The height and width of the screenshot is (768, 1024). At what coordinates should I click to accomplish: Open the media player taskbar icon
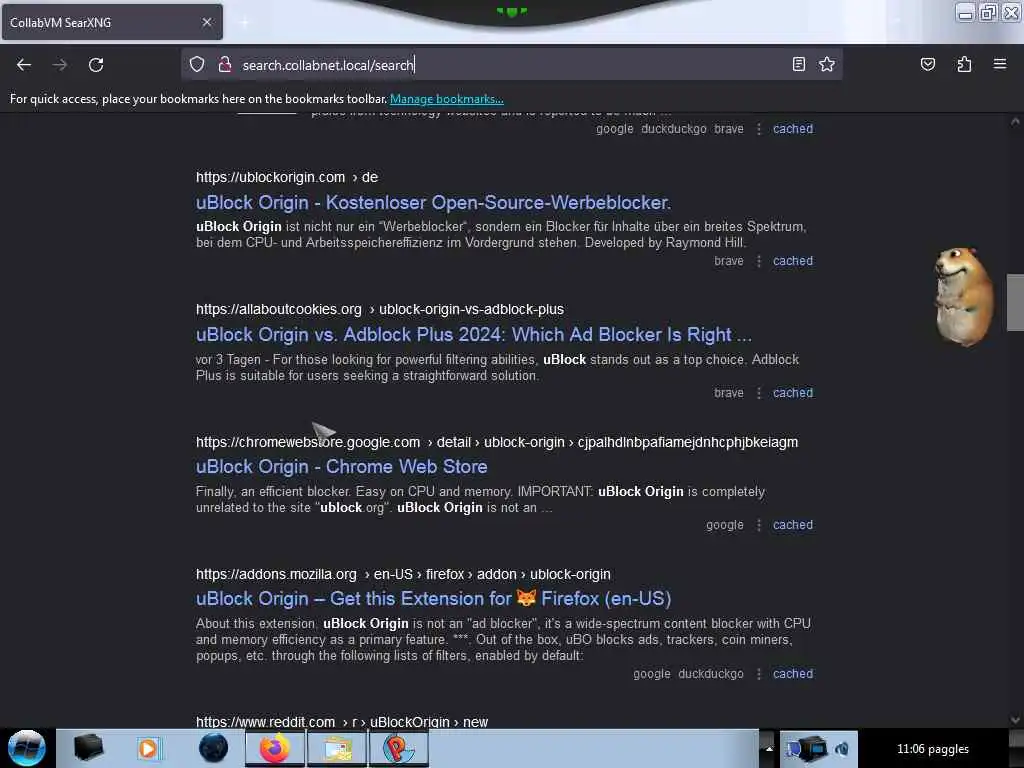(x=148, y=748)
